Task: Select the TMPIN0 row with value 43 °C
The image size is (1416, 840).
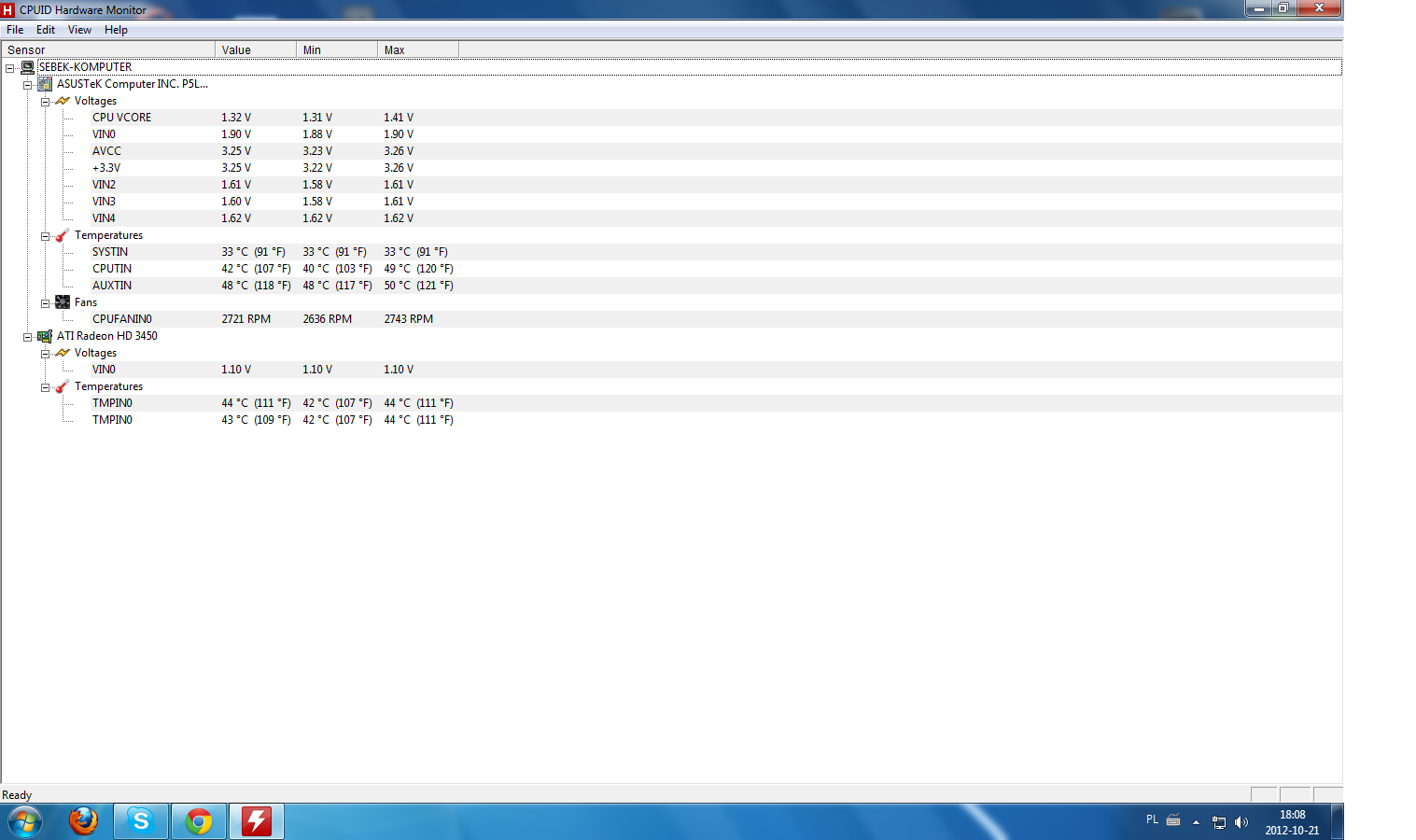Action: pyautogui.click(x=716, y=420)
